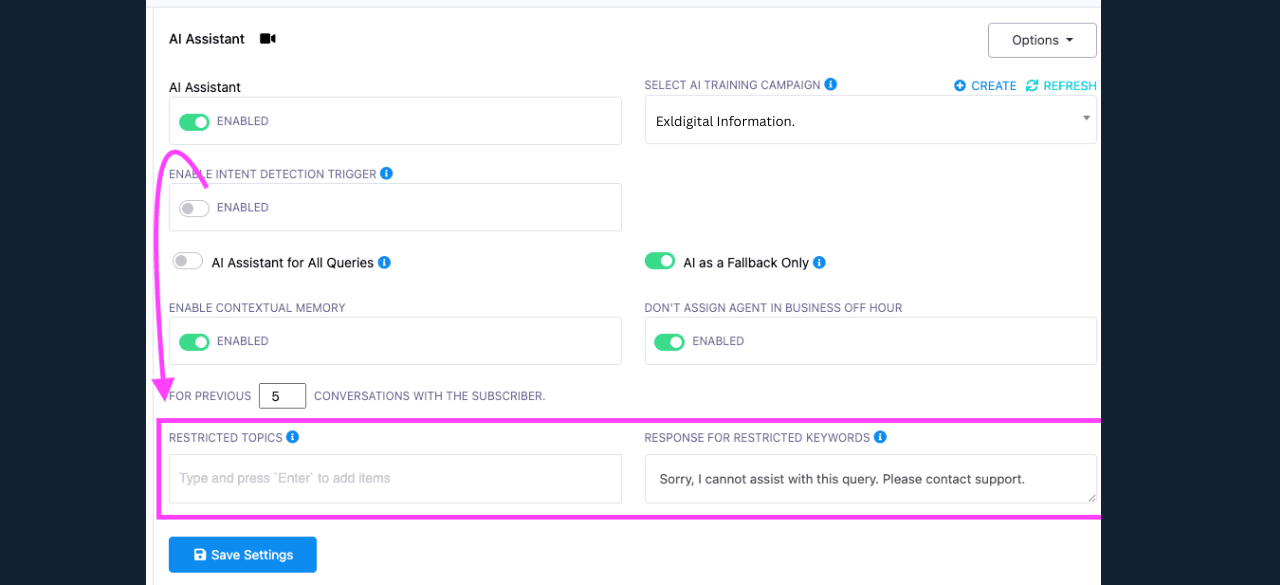Click the info icon beside Enable Intent Detection Trigger
This screenshot has width=1280, height=585.
tap(386, 173)
